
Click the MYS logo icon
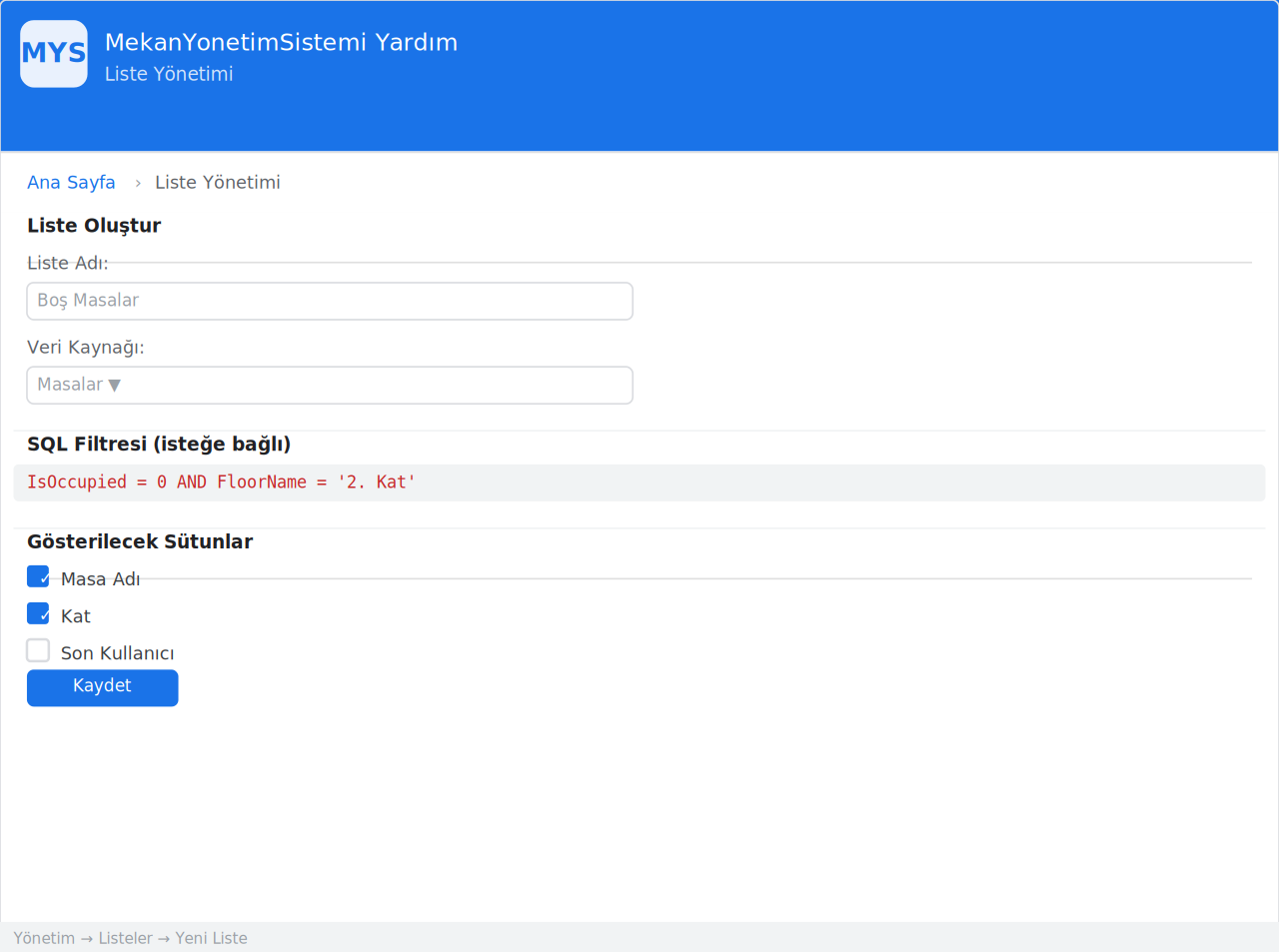click(54, 54)
